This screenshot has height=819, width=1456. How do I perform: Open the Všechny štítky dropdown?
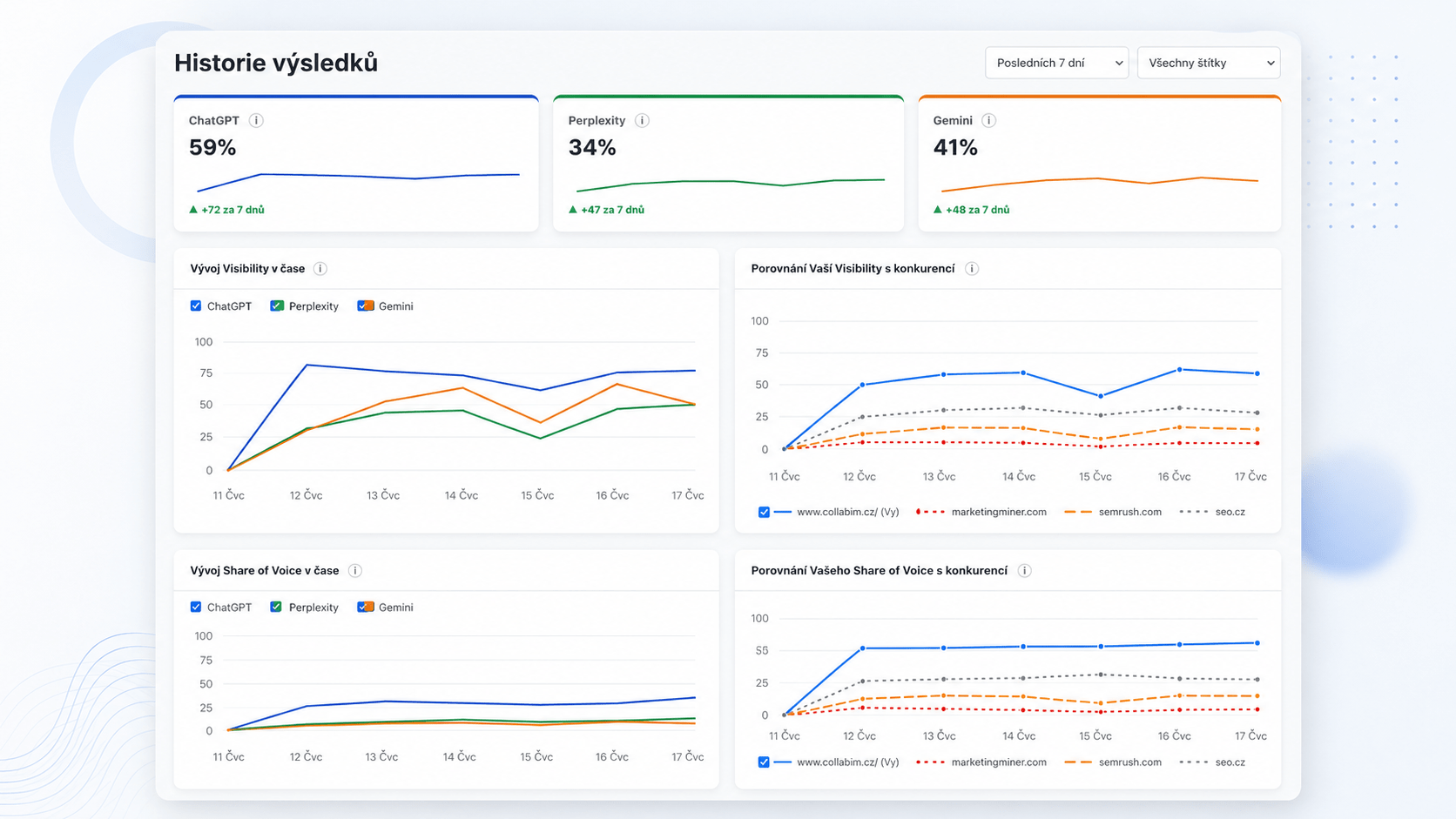[1209, 63]
